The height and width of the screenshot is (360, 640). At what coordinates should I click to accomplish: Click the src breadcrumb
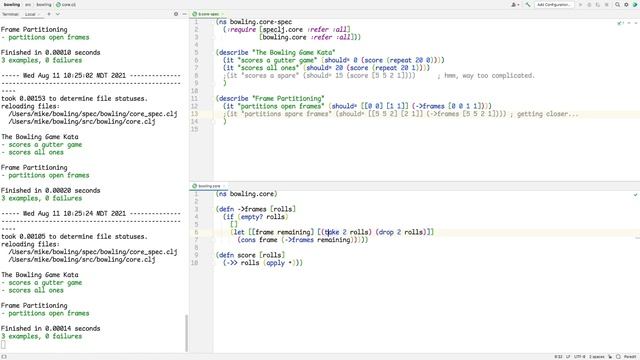click(28, 4)
